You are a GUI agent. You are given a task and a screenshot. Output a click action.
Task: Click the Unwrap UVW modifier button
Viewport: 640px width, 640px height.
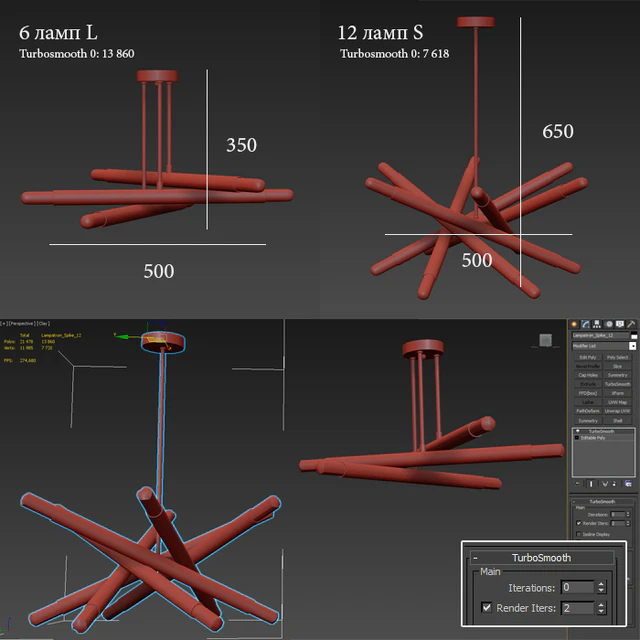617,411
